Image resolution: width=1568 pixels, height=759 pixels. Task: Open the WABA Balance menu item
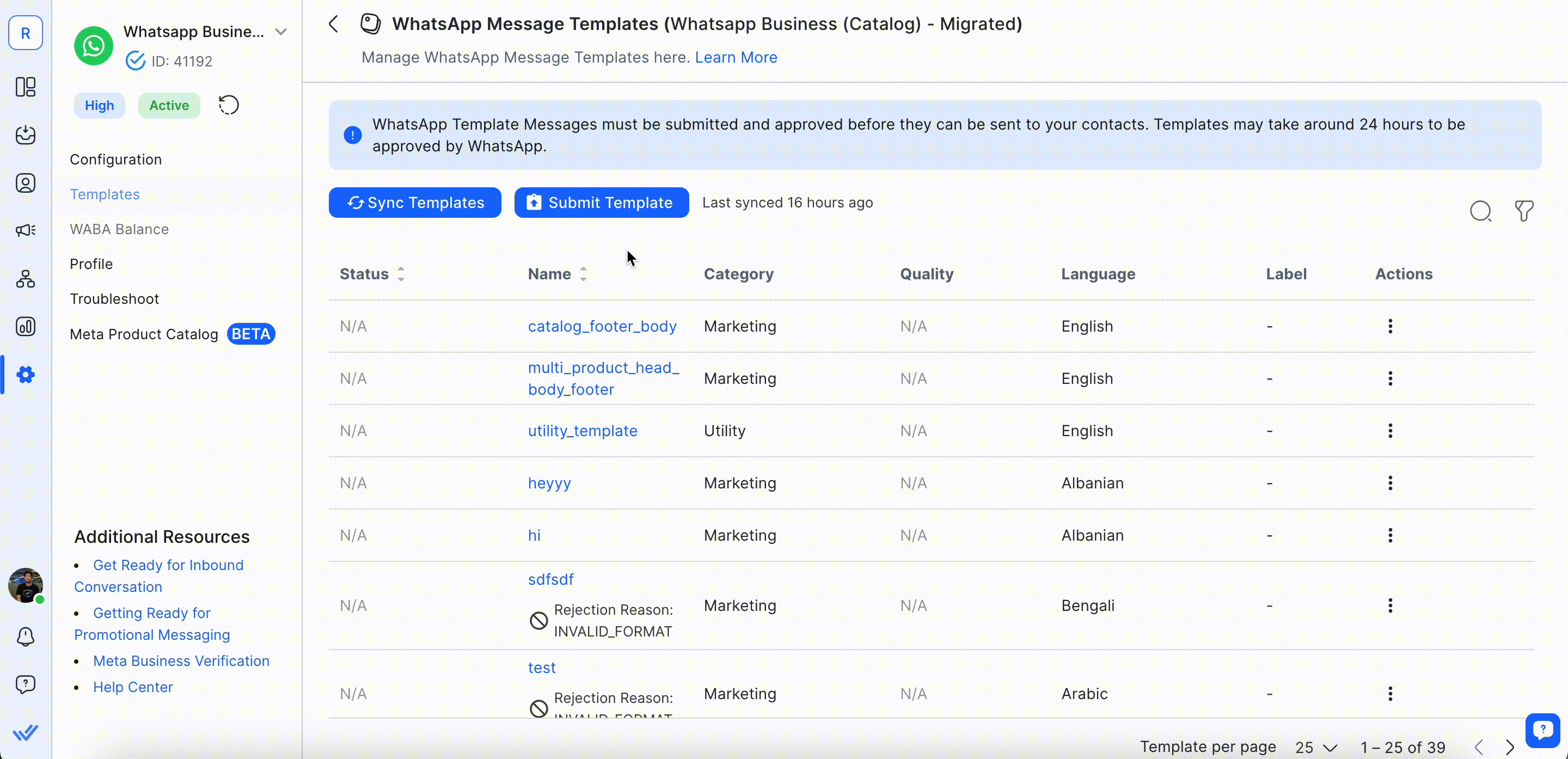click(x=119, y=229)
